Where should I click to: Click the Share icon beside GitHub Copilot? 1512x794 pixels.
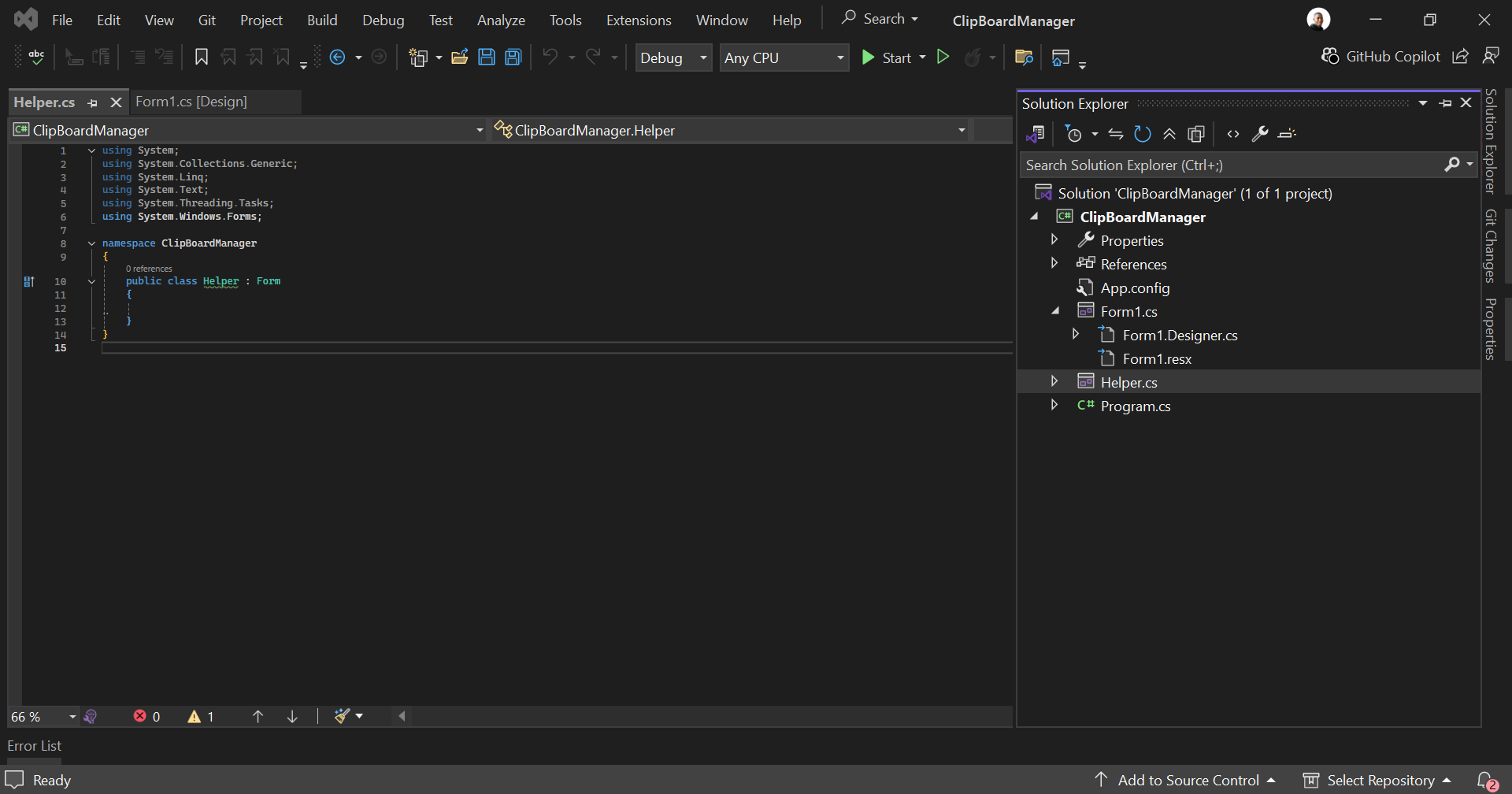[x=1461, y=56]
